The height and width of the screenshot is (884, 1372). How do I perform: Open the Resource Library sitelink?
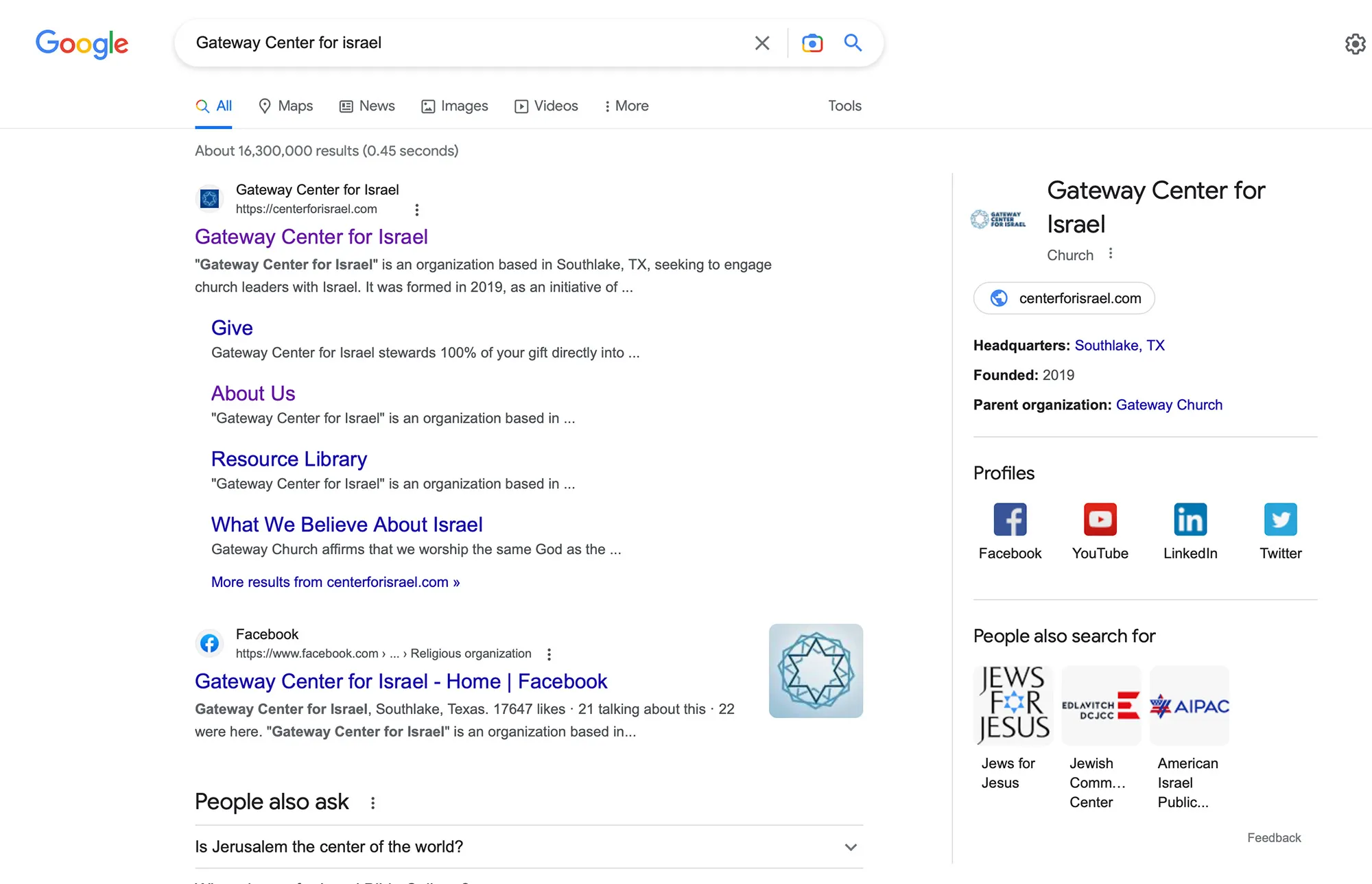pyautogui.click(x=289, y=459)
